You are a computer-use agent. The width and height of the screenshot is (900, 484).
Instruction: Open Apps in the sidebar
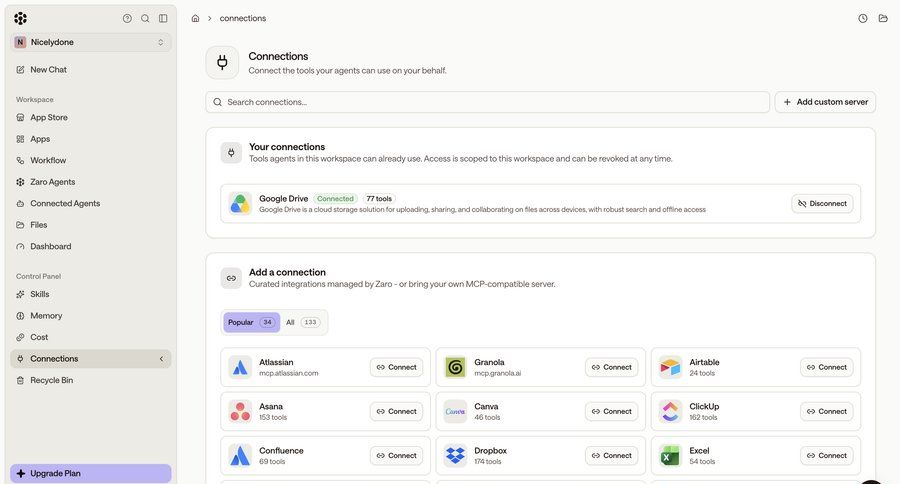[x=91, y=139]
